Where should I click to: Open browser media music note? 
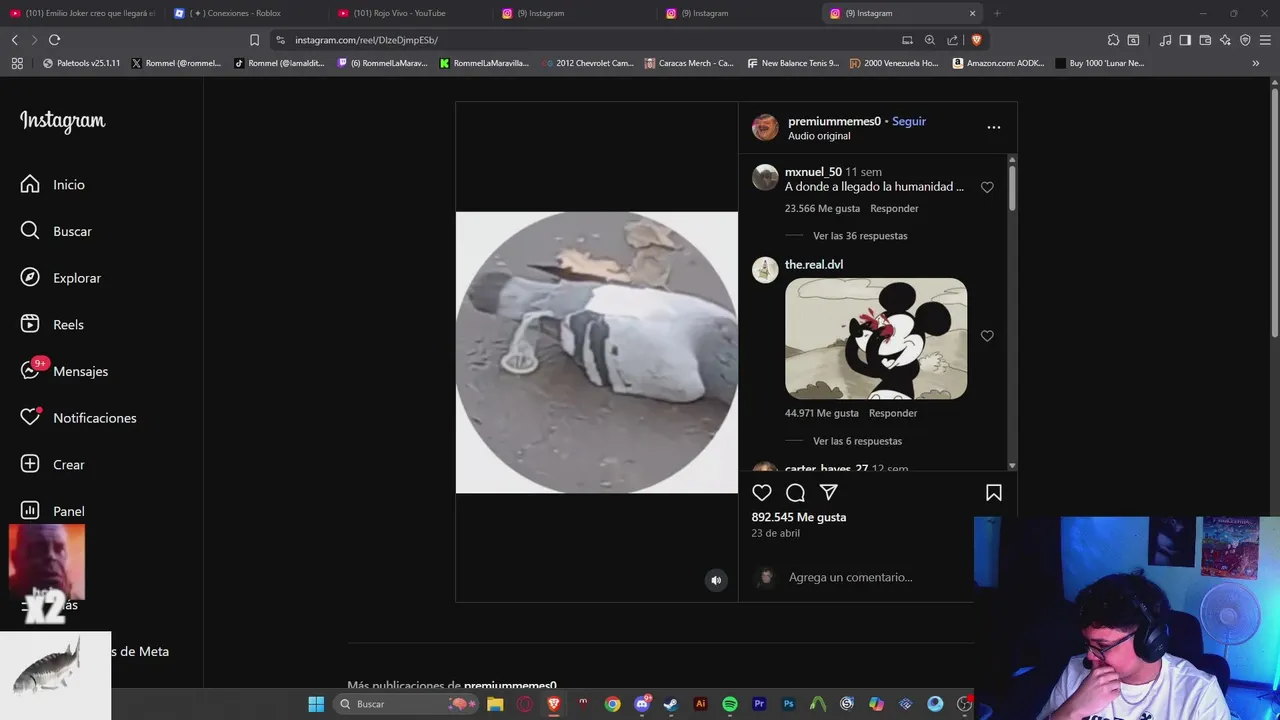point(1165,40)
